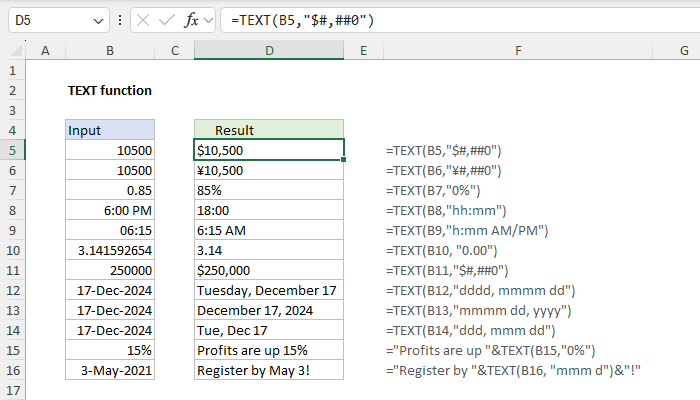Click the Name Box showing D5
This screenshot has height=400, width=700.
click(x=58, y=20)
